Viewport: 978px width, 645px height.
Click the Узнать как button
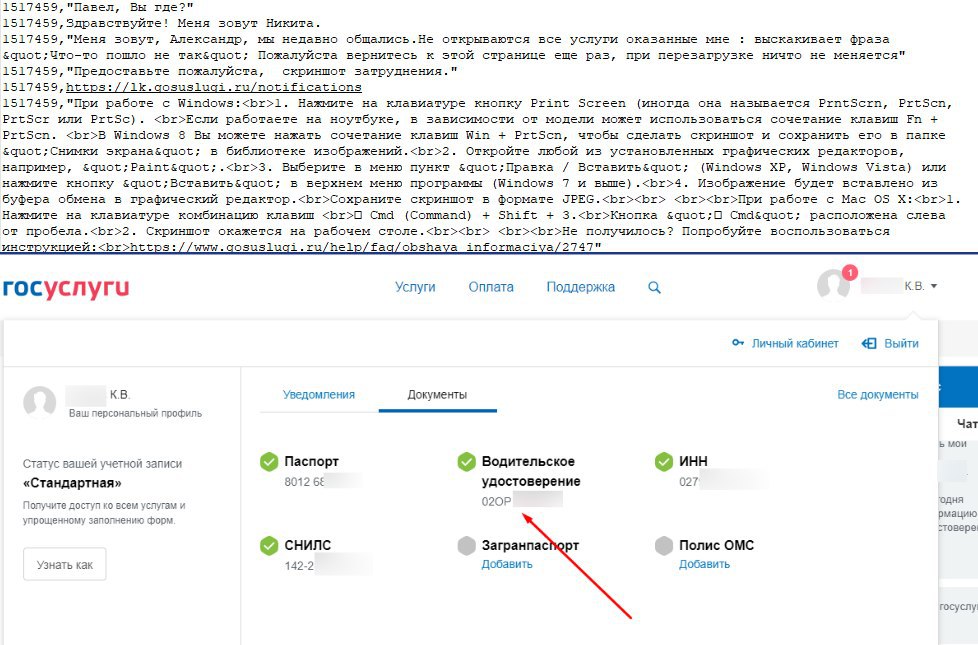point(65,565)
